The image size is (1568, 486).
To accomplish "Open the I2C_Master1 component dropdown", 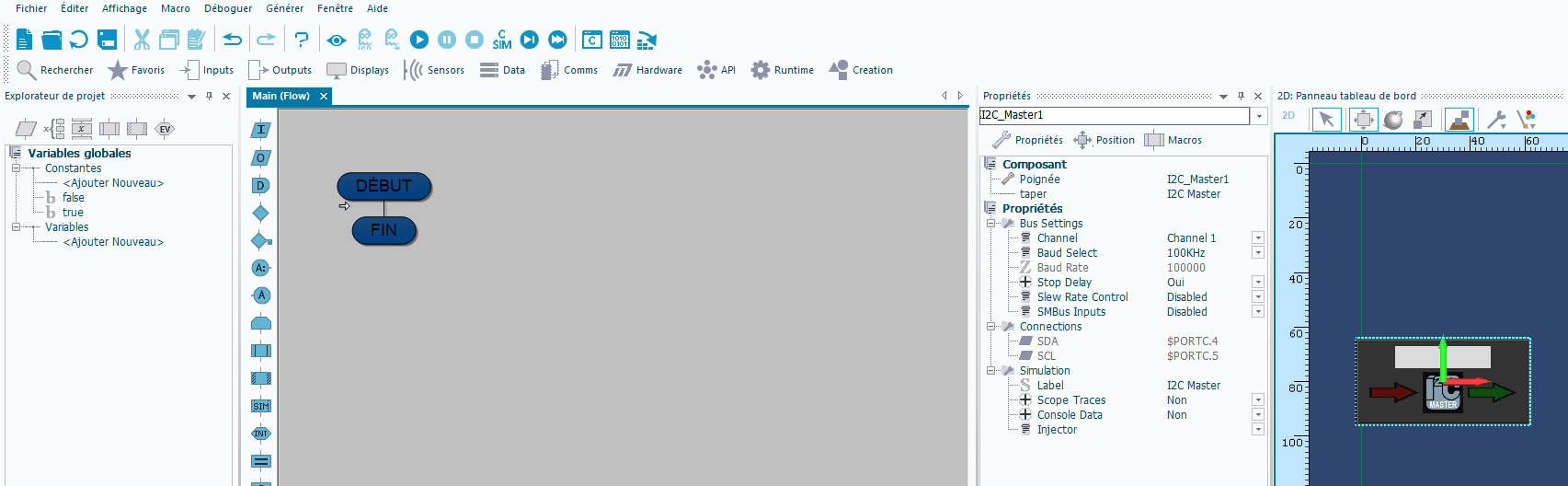I will (x=1259, y=116).
